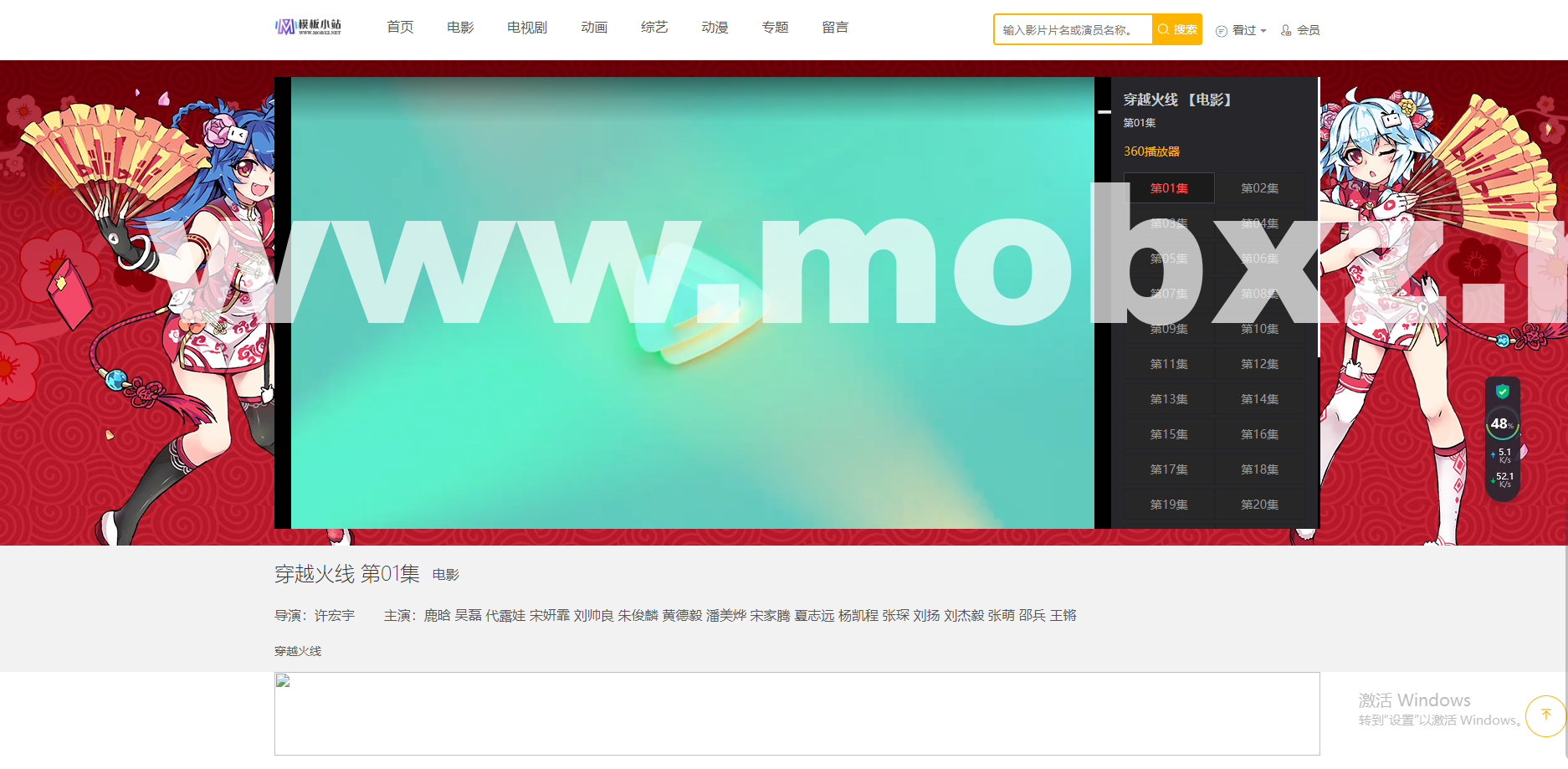Screen dimensions: 1568x769
Task: Click the orange 搜索 search button
Action: click(x=1177, y=29)
